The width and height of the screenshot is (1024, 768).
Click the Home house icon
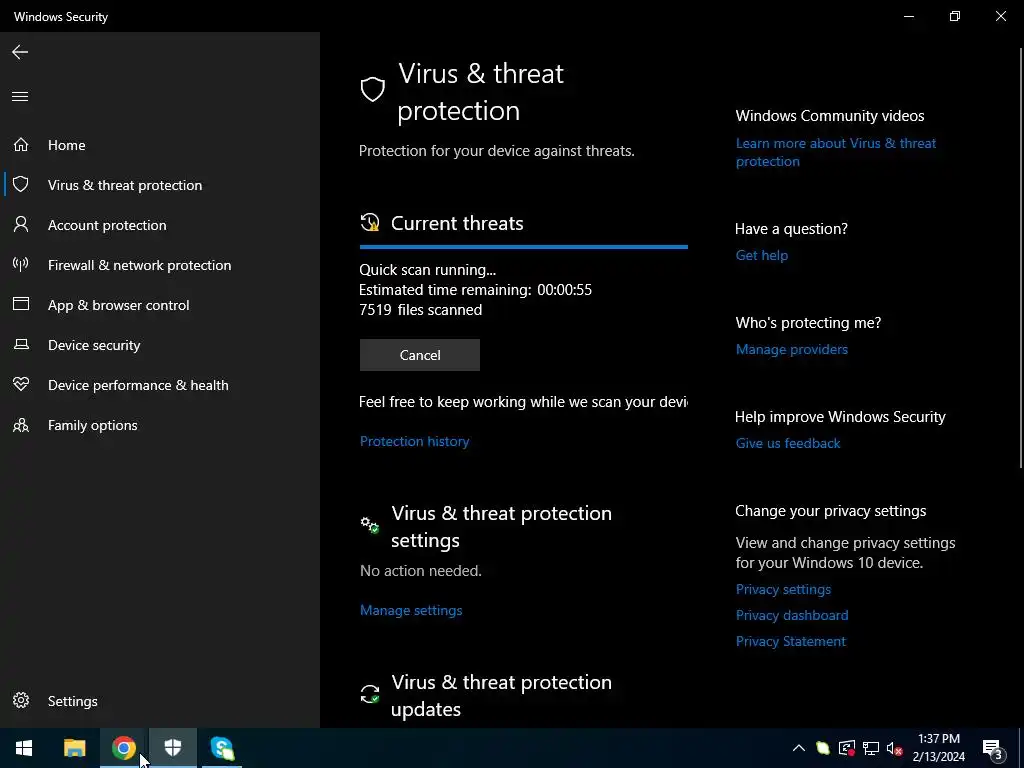tap(21, 144)
